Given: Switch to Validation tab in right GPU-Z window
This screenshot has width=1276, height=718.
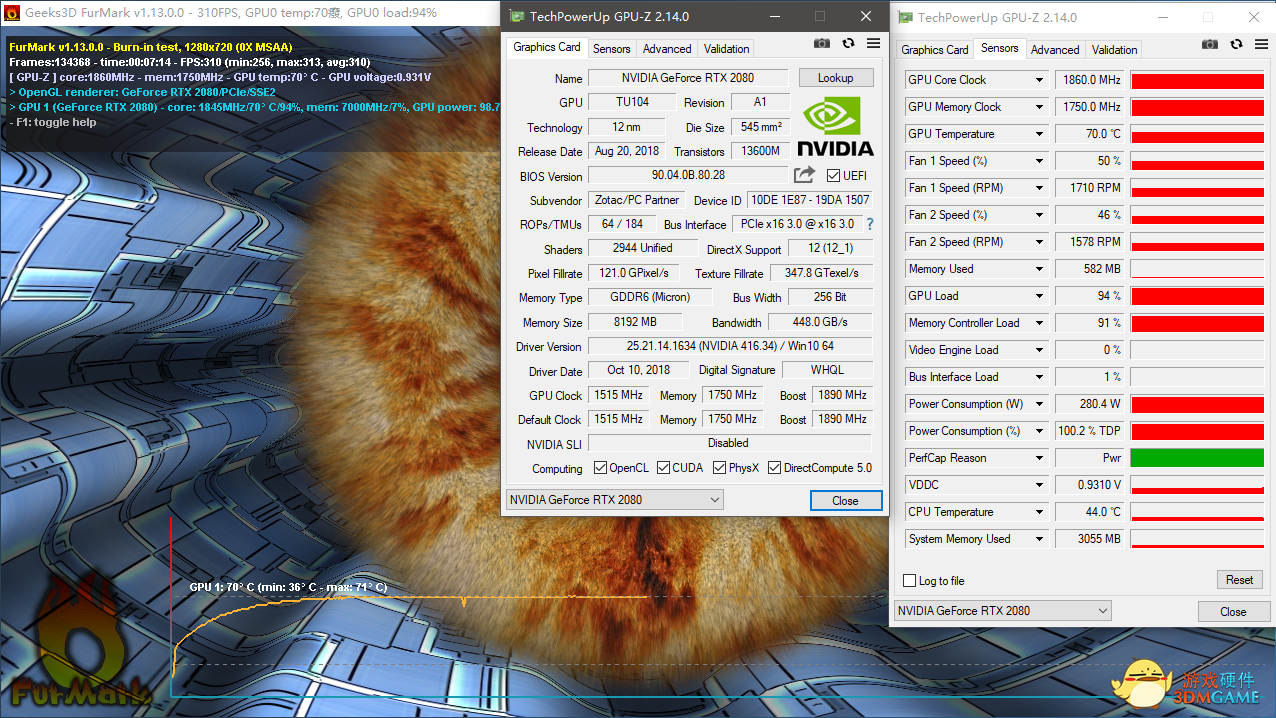Looking at the screenshot, I should (x=1114, y=49).
